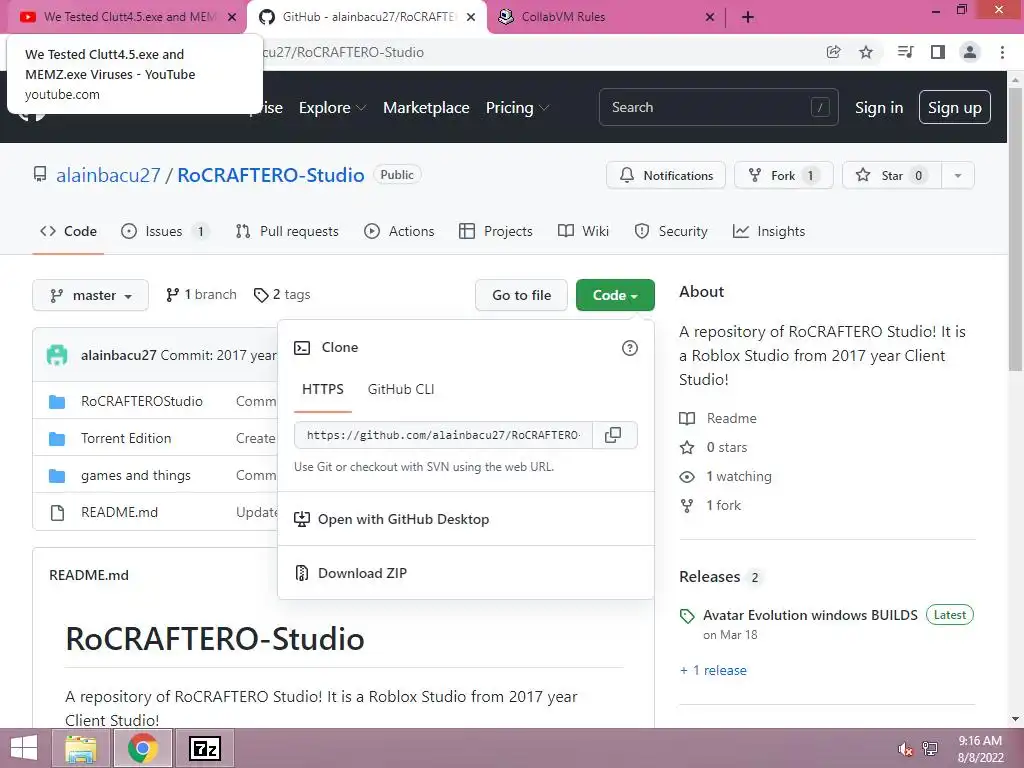
Task: Open File Explorer from taskbar
Action: tap(81, 748)
